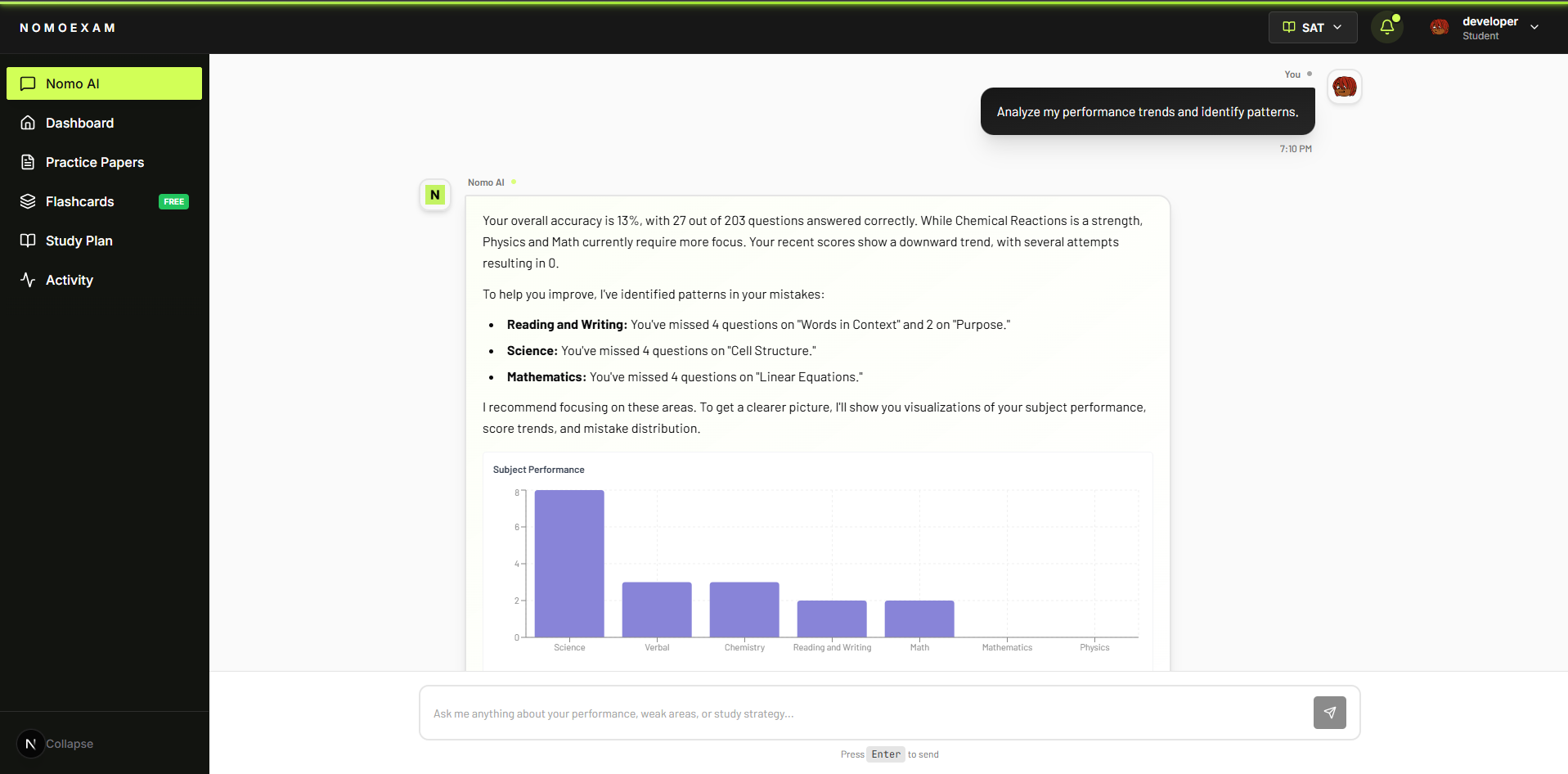The image size is (1568, 774).
Task: Click bold 'Science:' bullet text
Action: [x=532, y=351]
